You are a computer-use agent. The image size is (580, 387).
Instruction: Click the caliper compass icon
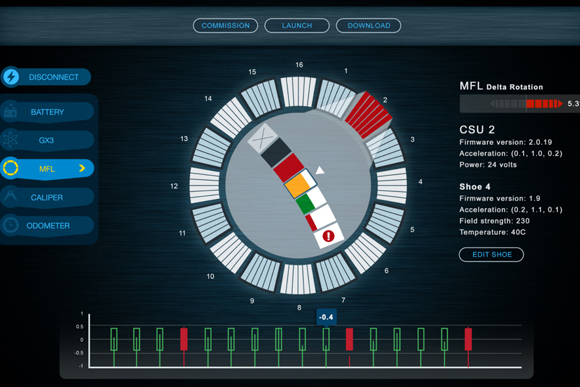point(10,197)
